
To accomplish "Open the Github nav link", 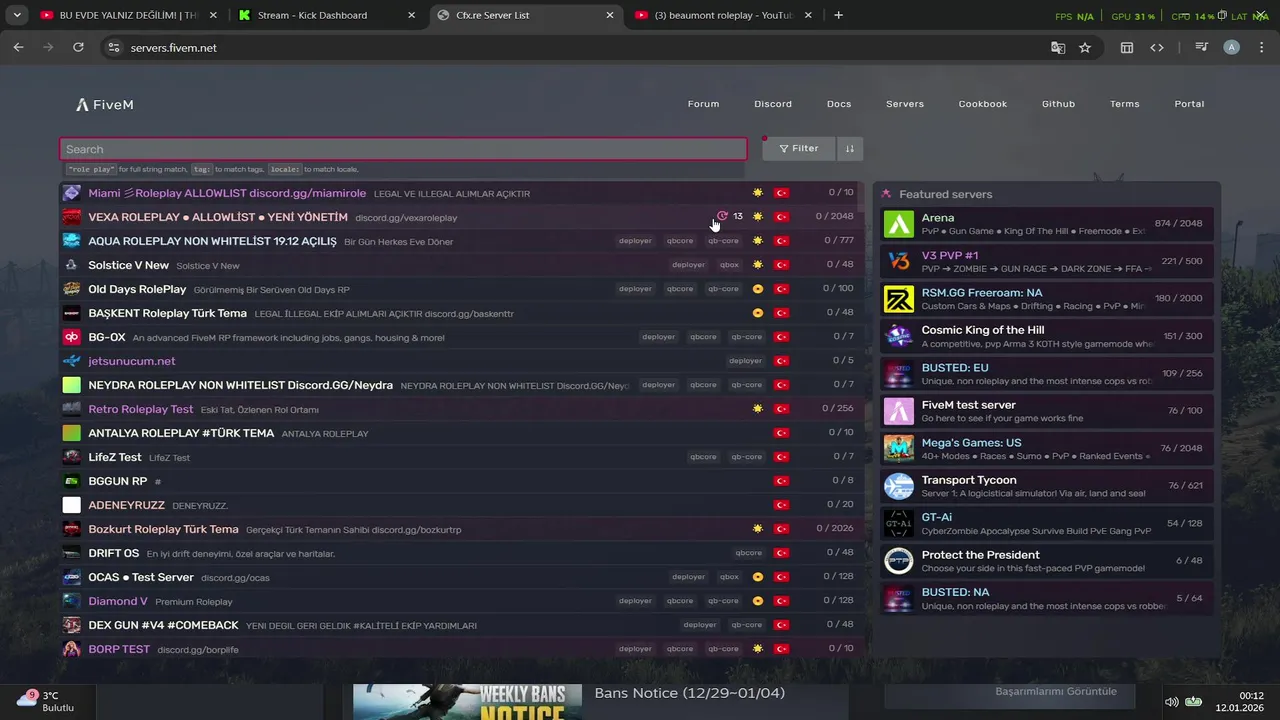I will tap(1058, 104).
